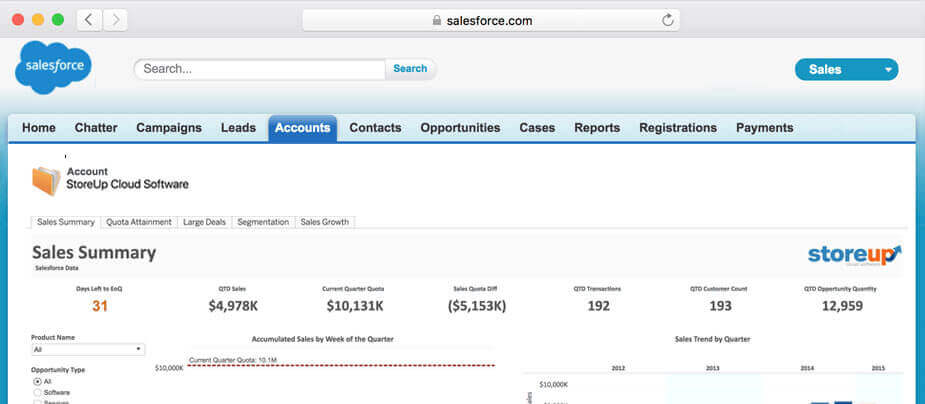This screenshot has height=404, width=925.
Task: Click the Search button
Action: [410, 68]
